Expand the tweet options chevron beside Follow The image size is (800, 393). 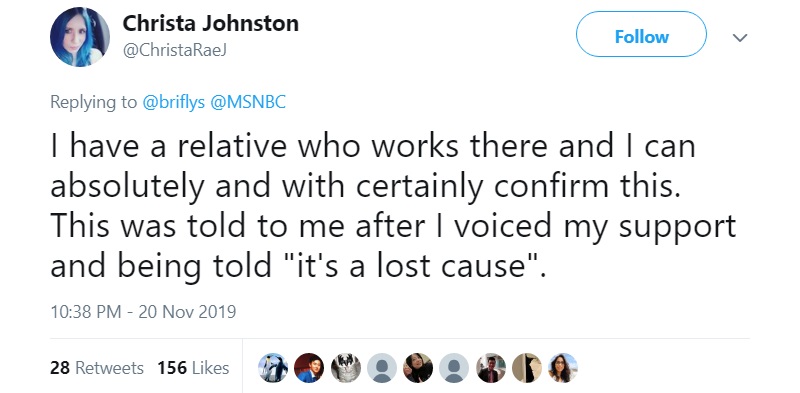pyautogui.click(x=740, y=37)
